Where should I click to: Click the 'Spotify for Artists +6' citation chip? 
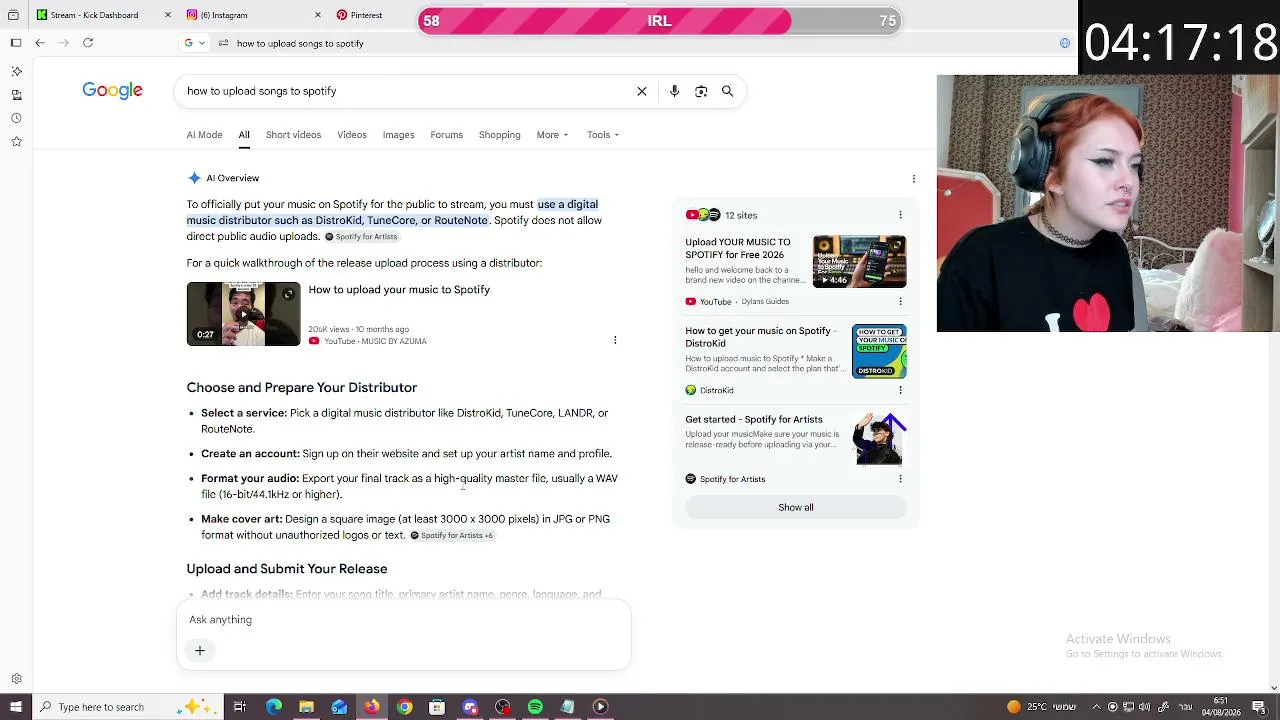pyautogui.click(x=452, y=536)
